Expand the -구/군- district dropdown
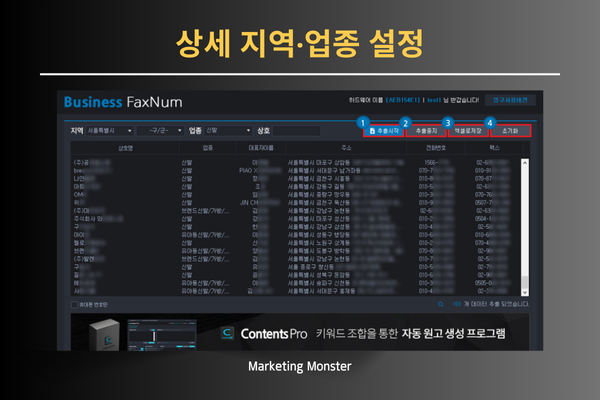The width and height of the screenshot is (600, 400). [x=160, y=131]
